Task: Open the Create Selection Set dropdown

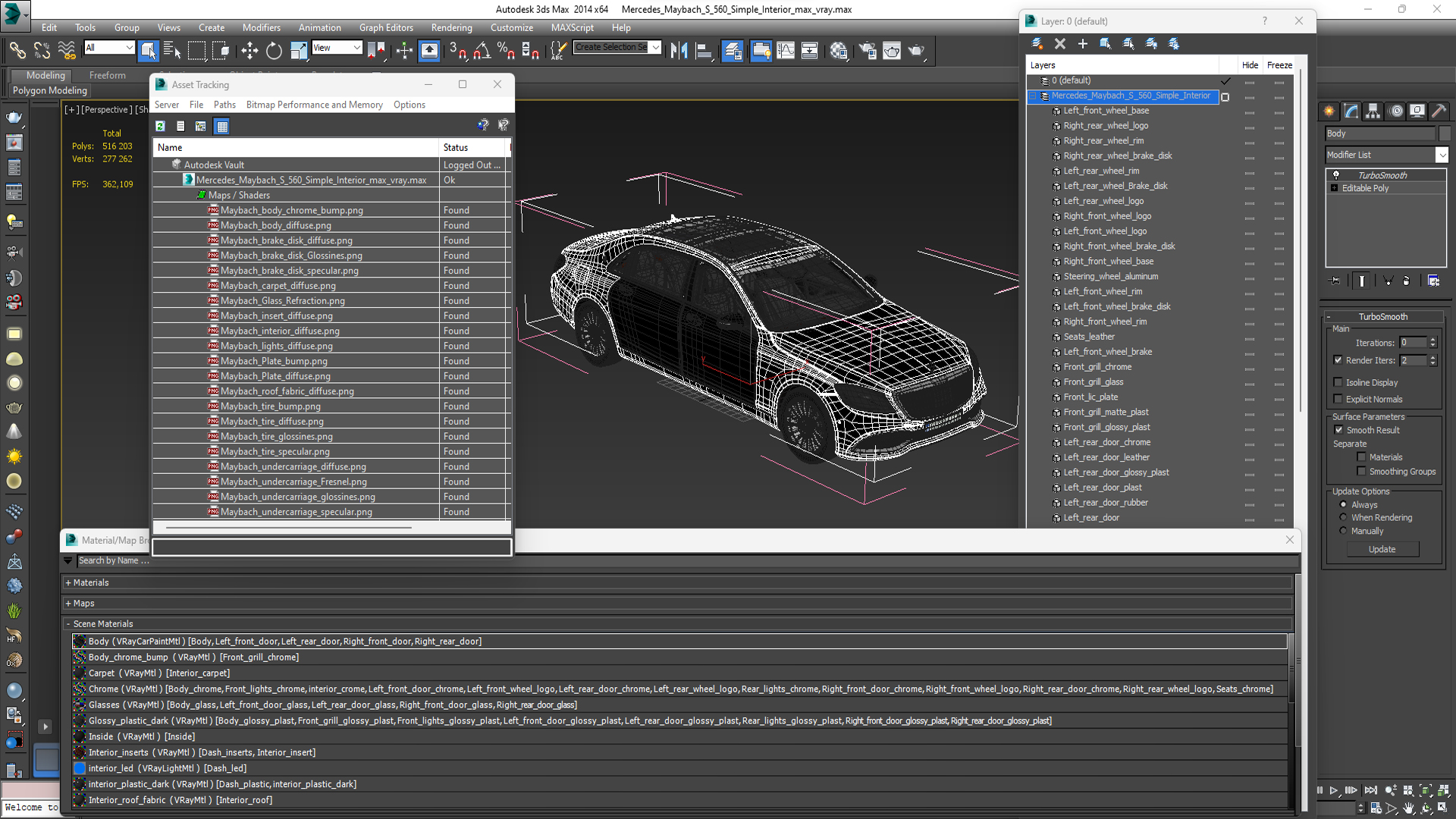Action: coord(655,47)
